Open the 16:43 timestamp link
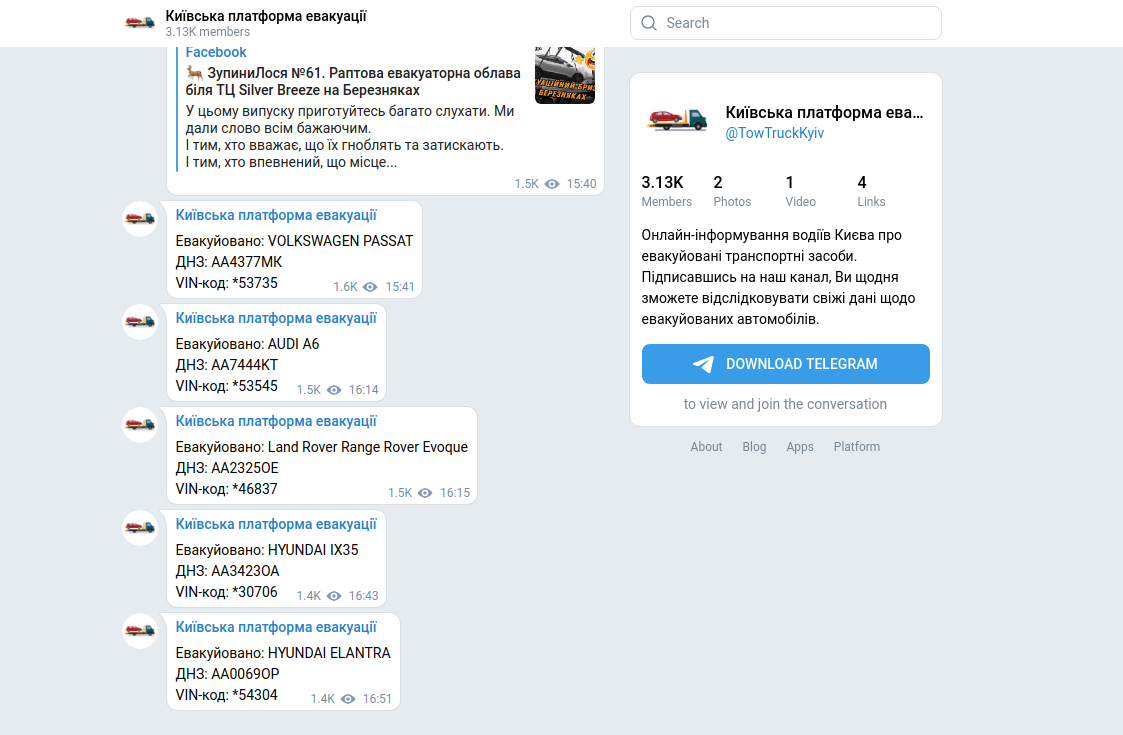 click(363, 597)
